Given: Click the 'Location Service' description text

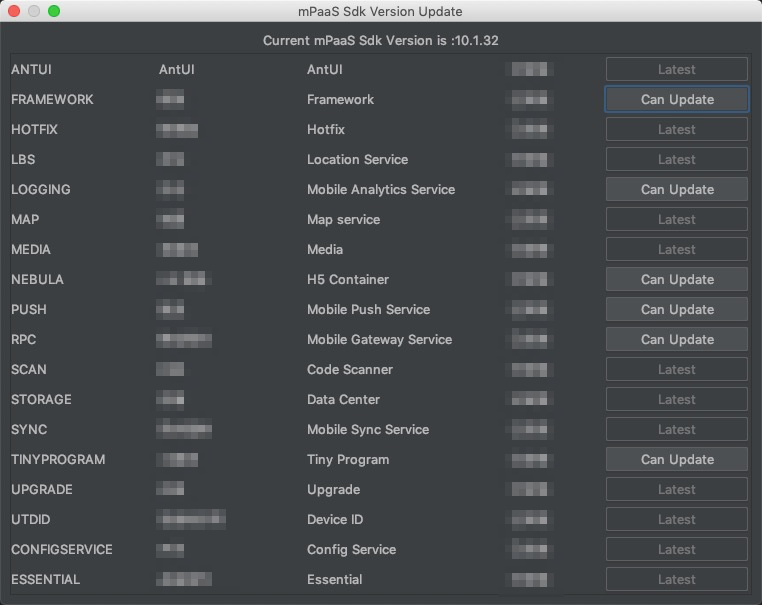Looking at the screenshot, I should point(357,159).
